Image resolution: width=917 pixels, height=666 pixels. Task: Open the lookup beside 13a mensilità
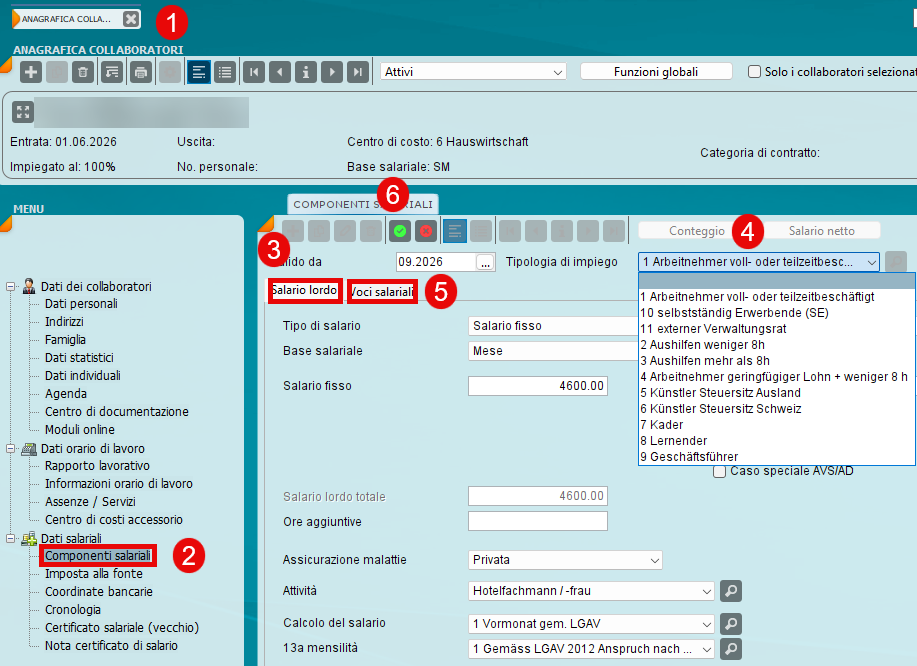(731, 648)
